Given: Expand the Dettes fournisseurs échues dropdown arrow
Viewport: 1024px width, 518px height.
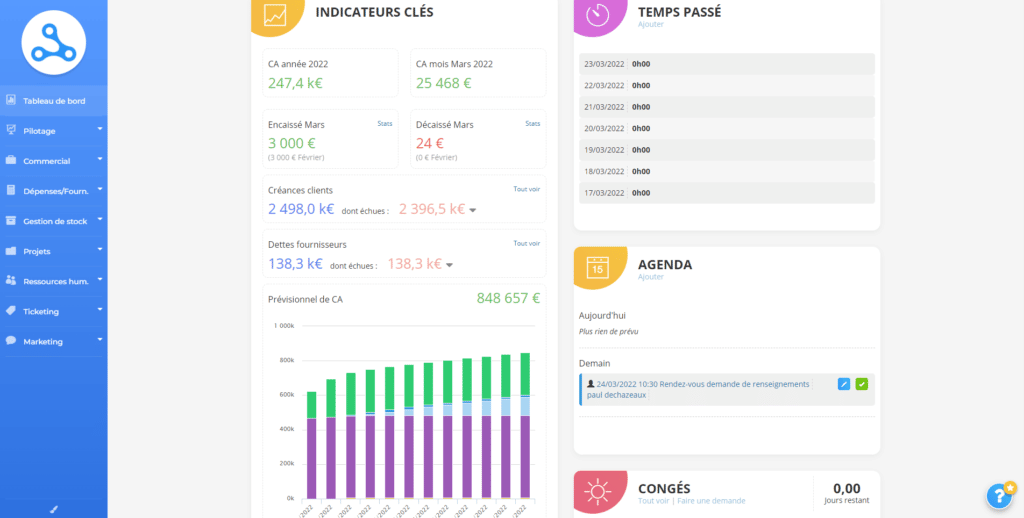Looking at the screenshot, I should [x=450, y=265].
